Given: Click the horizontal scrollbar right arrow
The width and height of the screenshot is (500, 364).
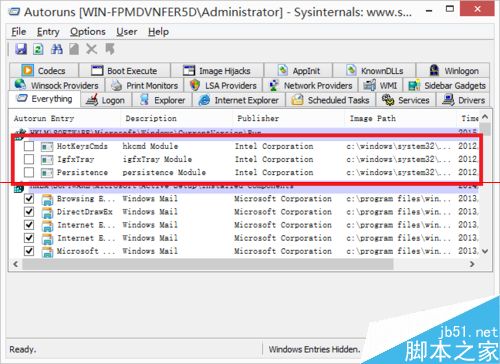Looking at the screenshot, I should pos(472,264).
